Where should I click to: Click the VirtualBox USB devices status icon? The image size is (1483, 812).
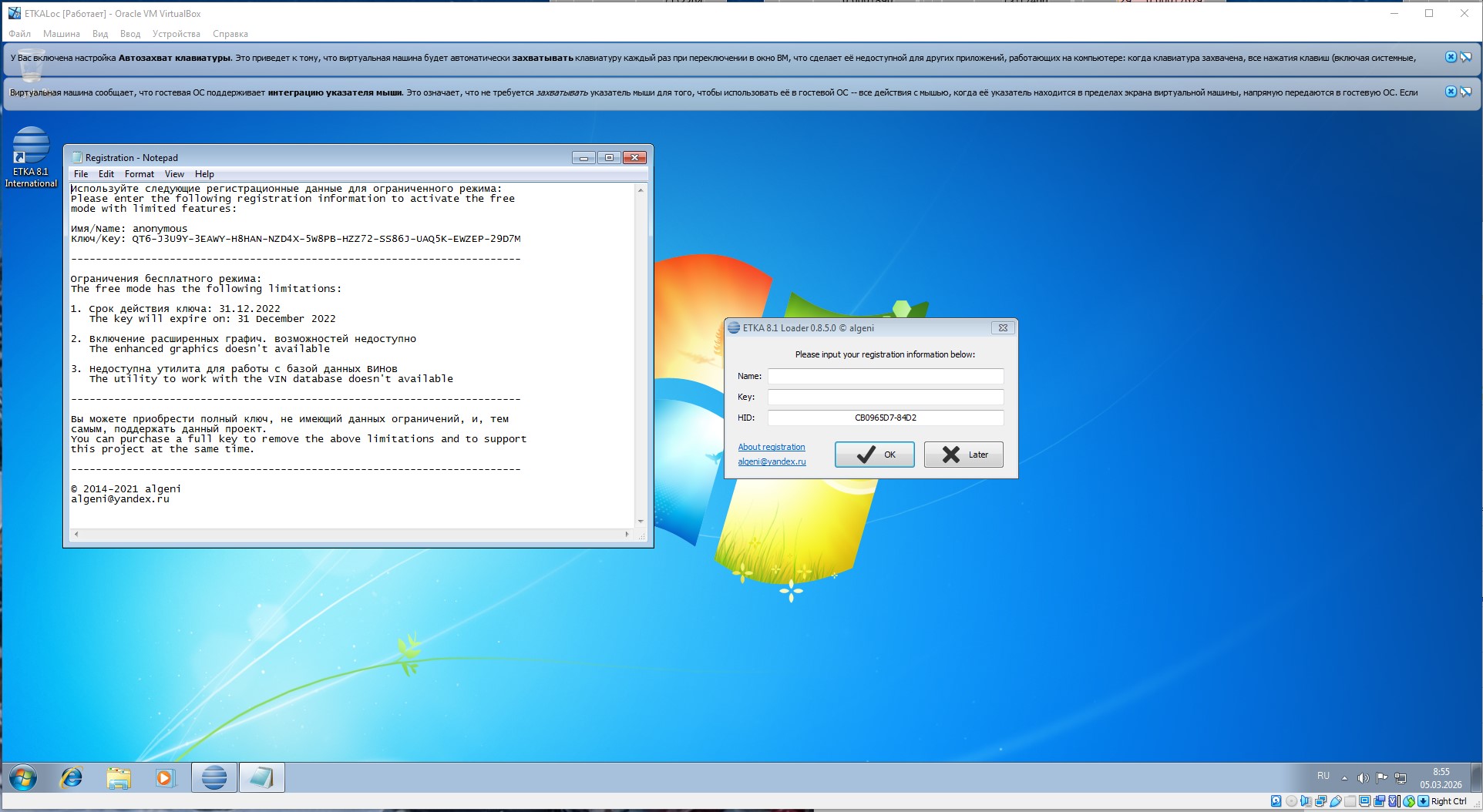(1336, 802)
